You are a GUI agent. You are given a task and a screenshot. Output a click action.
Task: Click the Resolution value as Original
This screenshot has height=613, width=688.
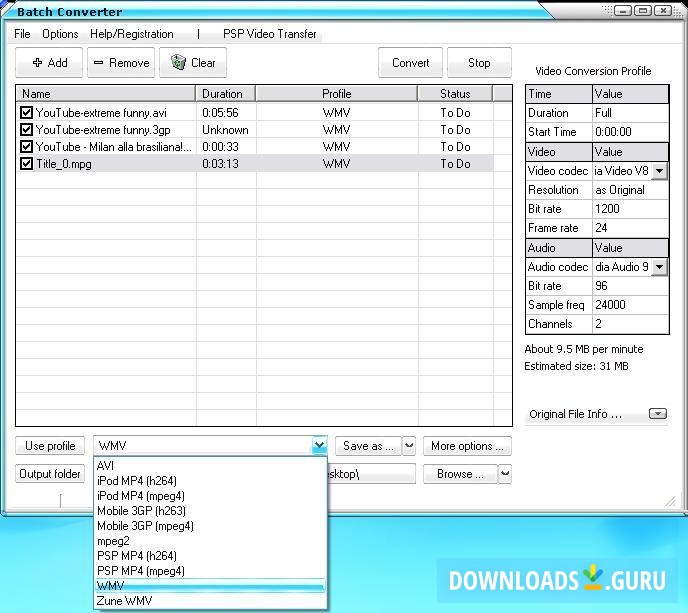[x=630, y=190]
